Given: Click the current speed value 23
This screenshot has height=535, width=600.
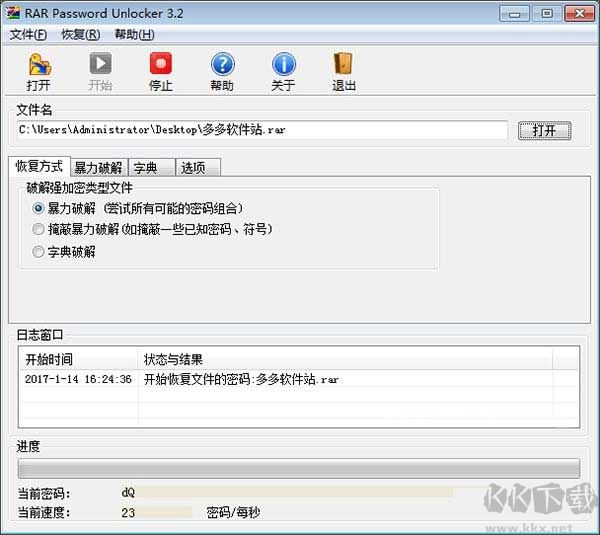Looking at the screenshot, I should tap(128, 512).
